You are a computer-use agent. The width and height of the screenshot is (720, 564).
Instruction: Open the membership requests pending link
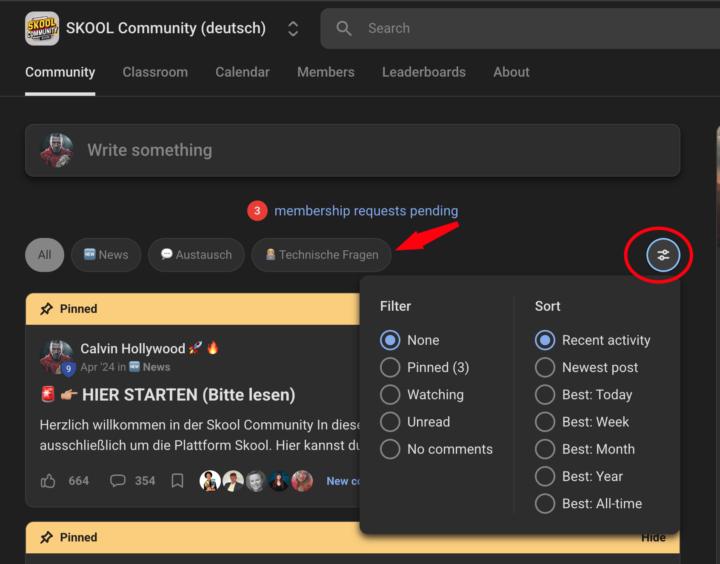tap(365, 211)
